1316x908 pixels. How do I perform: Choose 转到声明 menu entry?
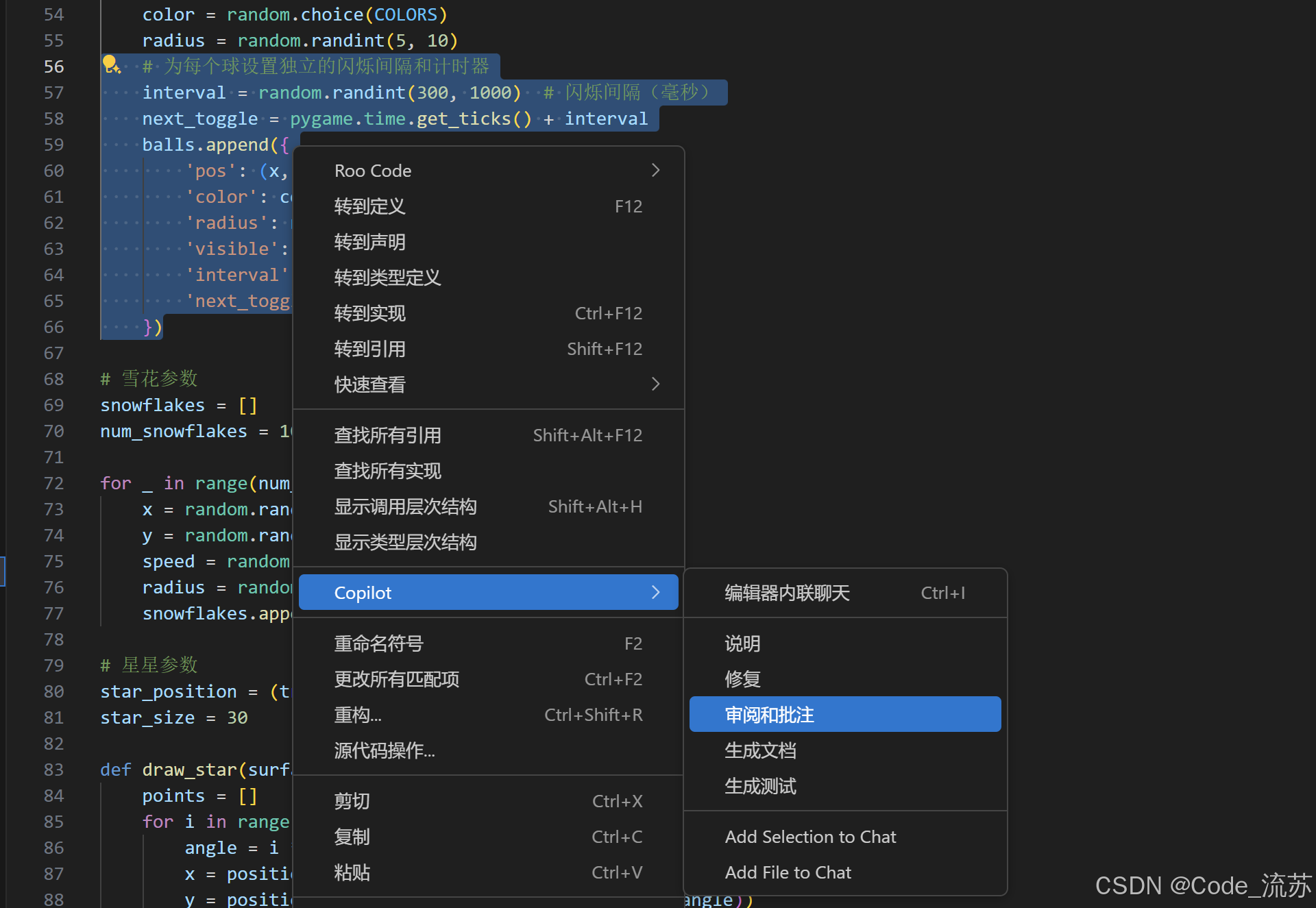coord(369,242)
